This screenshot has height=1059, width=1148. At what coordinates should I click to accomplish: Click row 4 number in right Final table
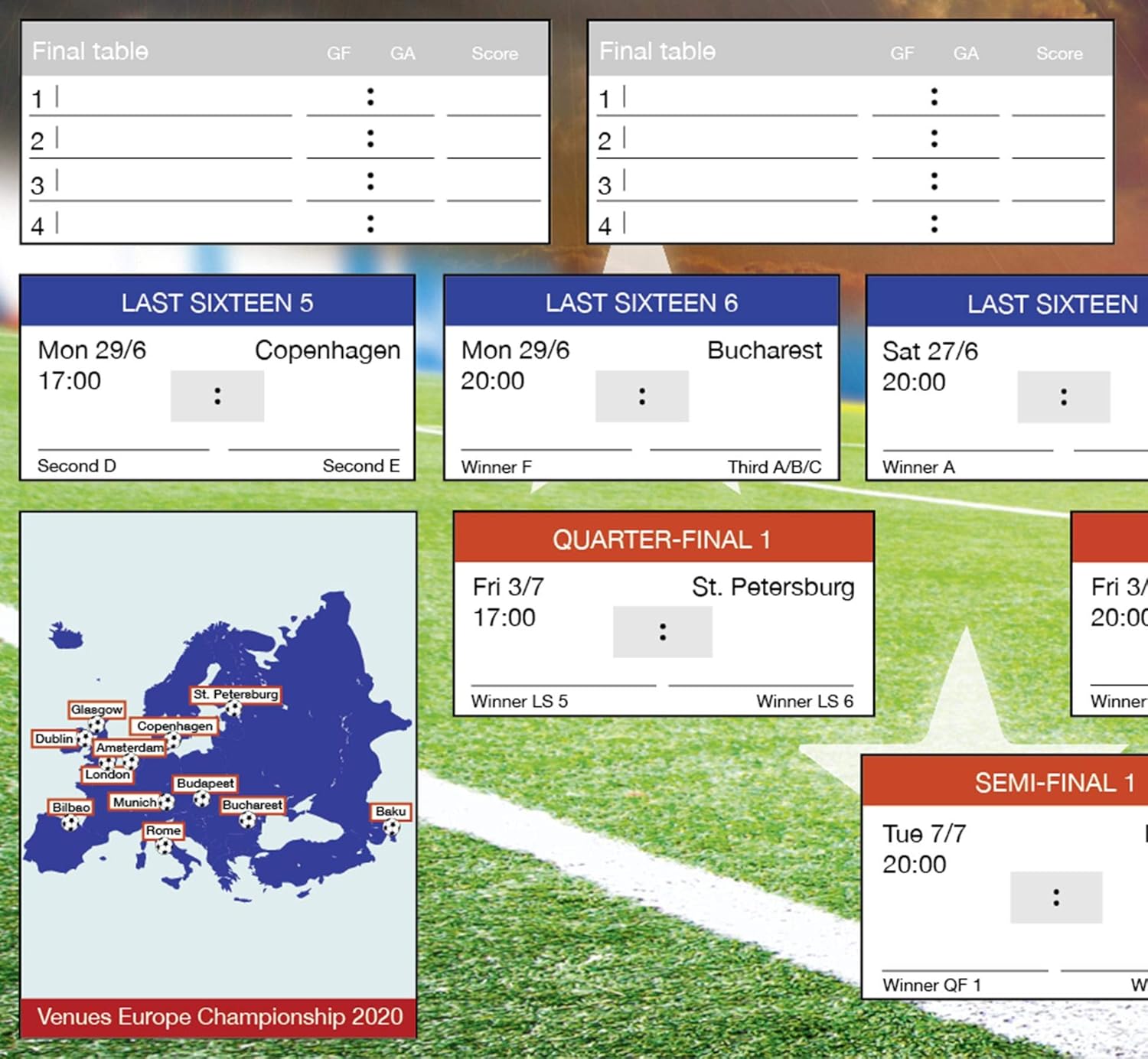click(605, 226)
